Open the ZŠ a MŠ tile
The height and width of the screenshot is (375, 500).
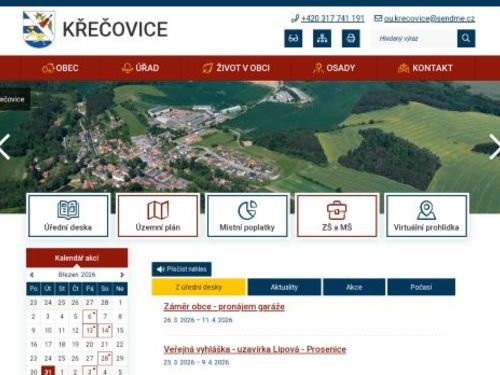(337, 216)
